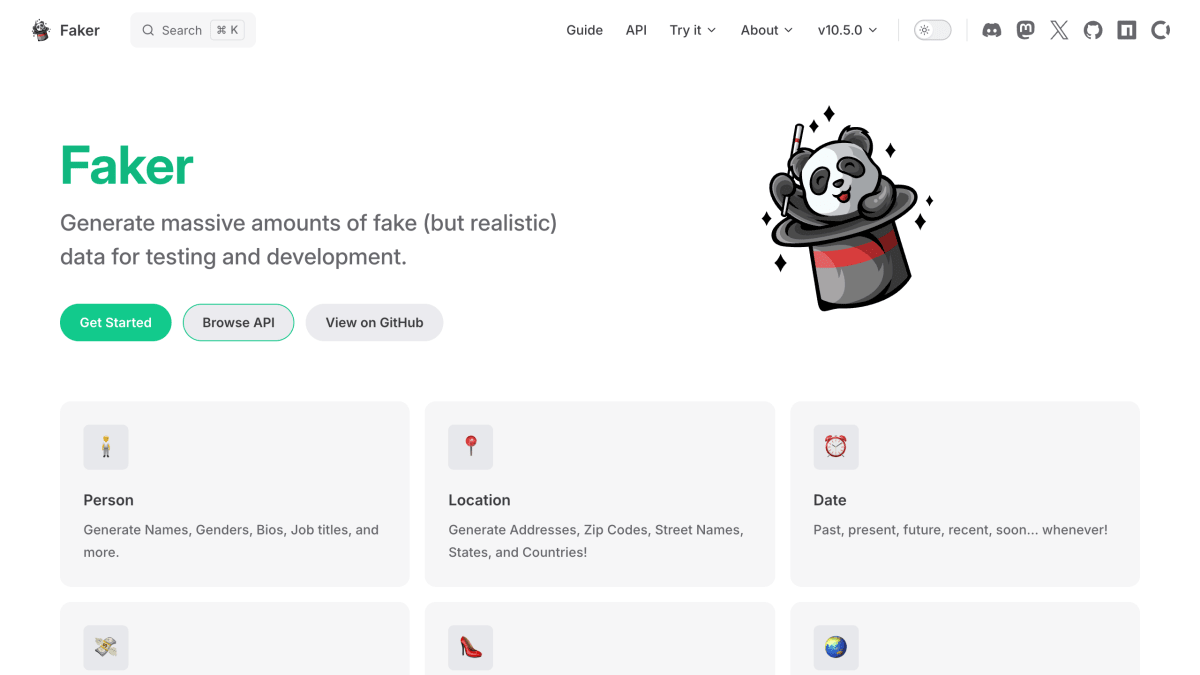This screenshot has height=675, width=1200.
Task: Click the Date alarm clock icon
Action: [836, 447]
